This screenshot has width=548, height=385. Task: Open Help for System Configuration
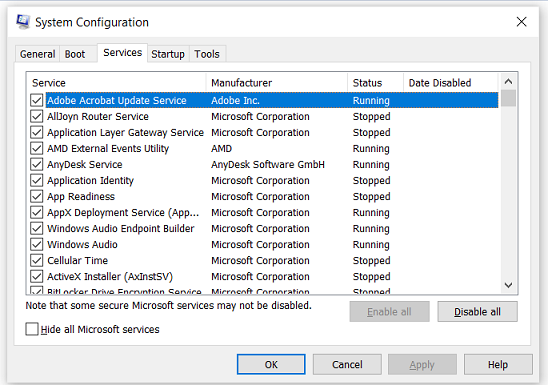click(498, 364)
